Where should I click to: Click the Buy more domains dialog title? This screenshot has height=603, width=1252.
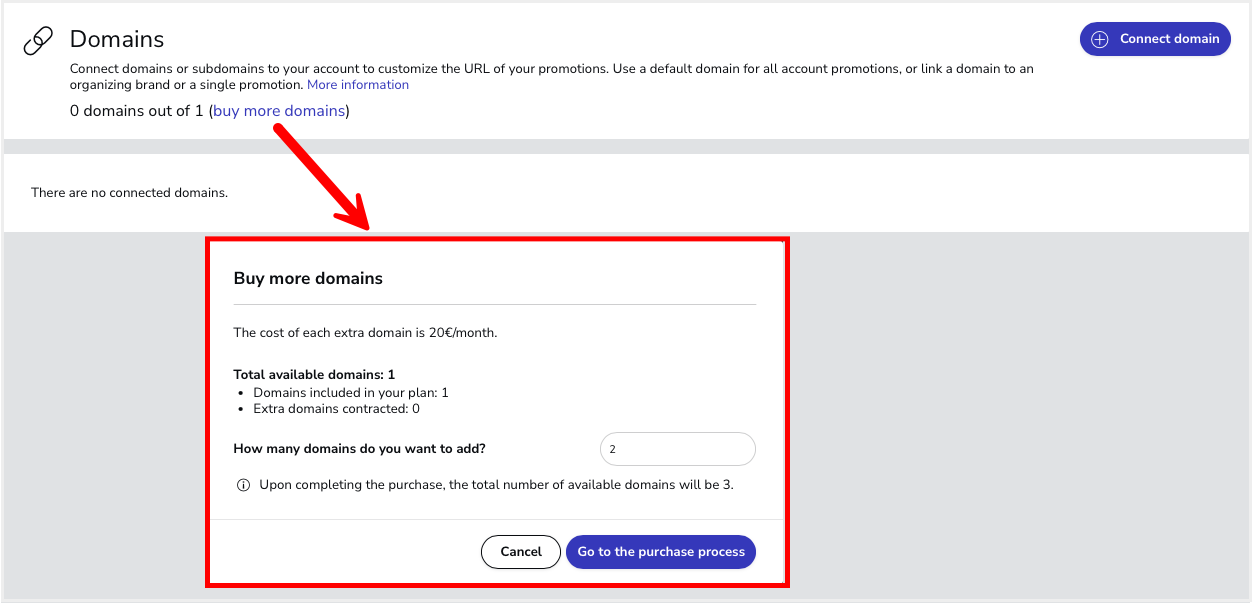click(308, 279)
